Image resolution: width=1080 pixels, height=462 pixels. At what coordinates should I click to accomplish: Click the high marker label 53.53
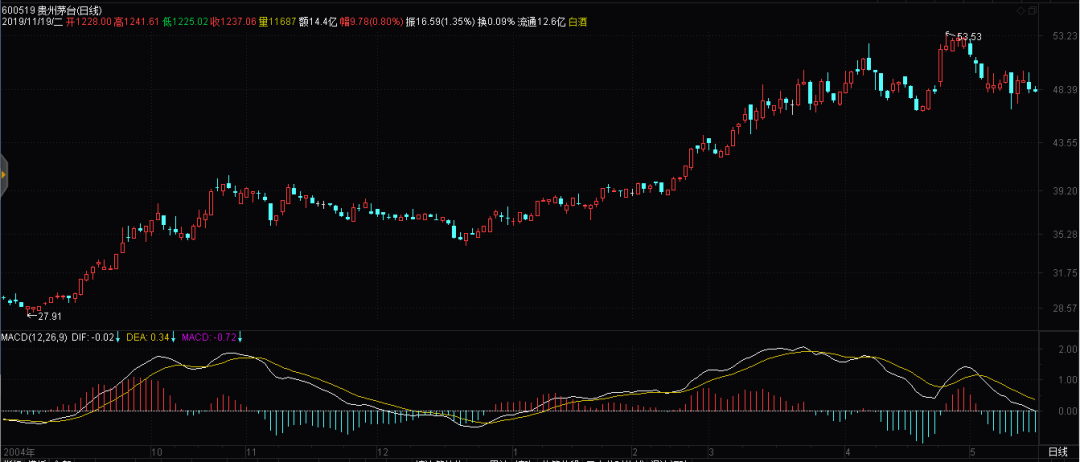click(968, 36)
